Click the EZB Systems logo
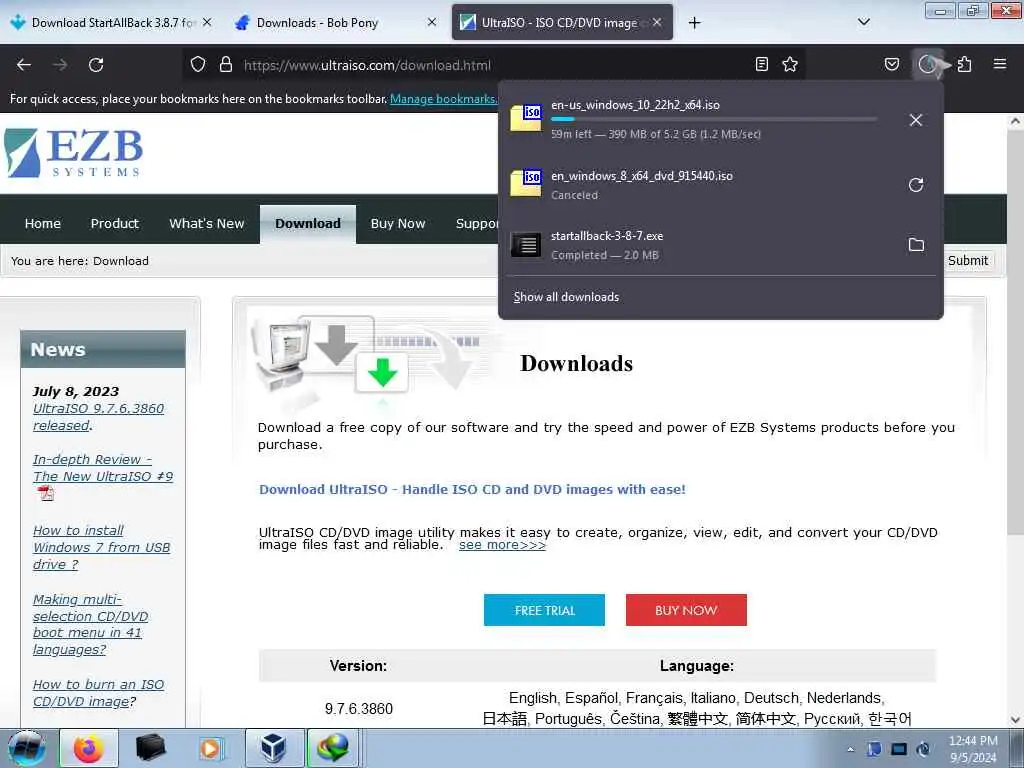Image resolution: width=1024 pixels, height=768 pixels. pos(74,153)
